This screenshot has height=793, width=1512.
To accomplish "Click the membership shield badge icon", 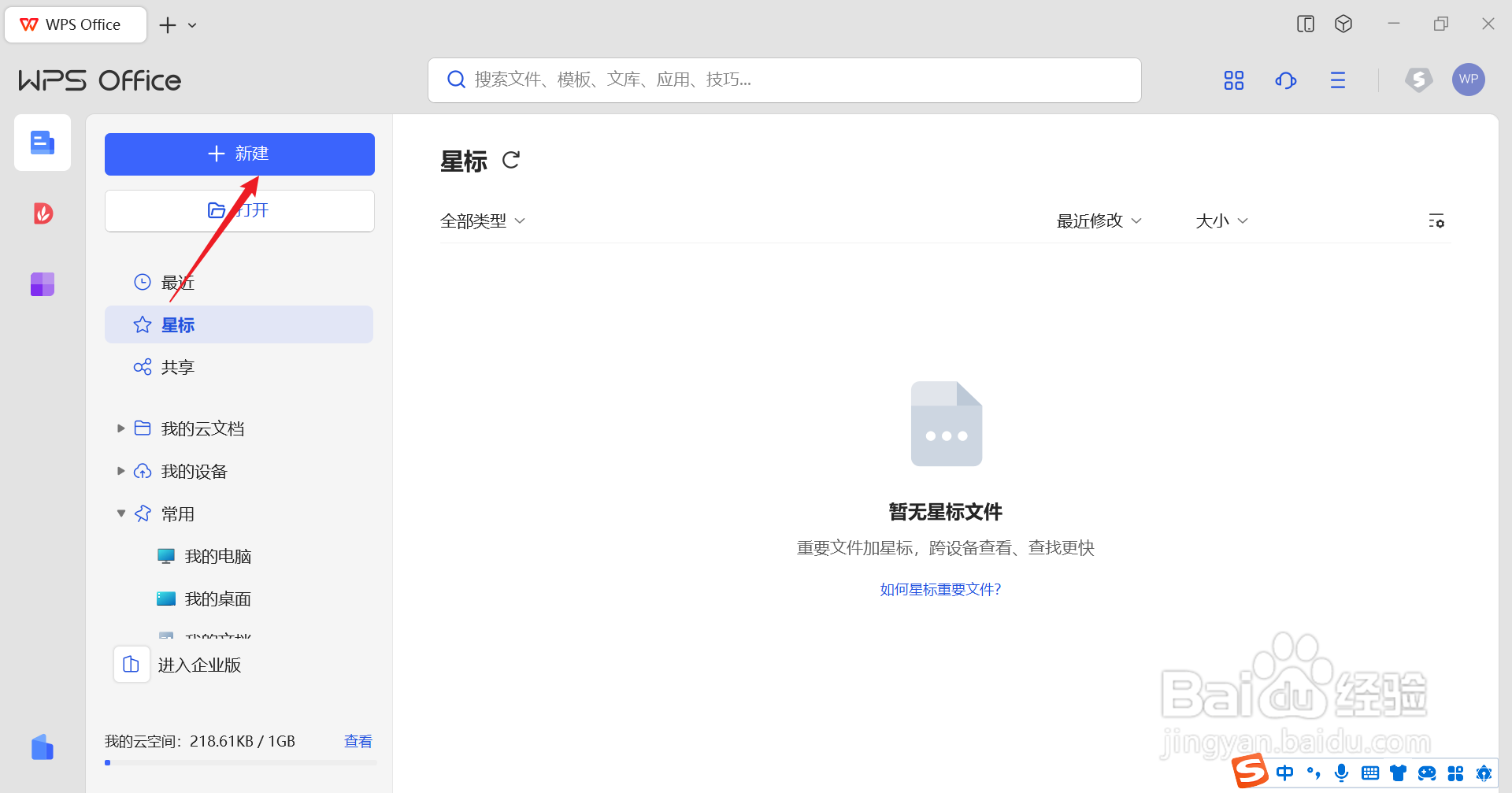I will click(x=1419, y=80).
